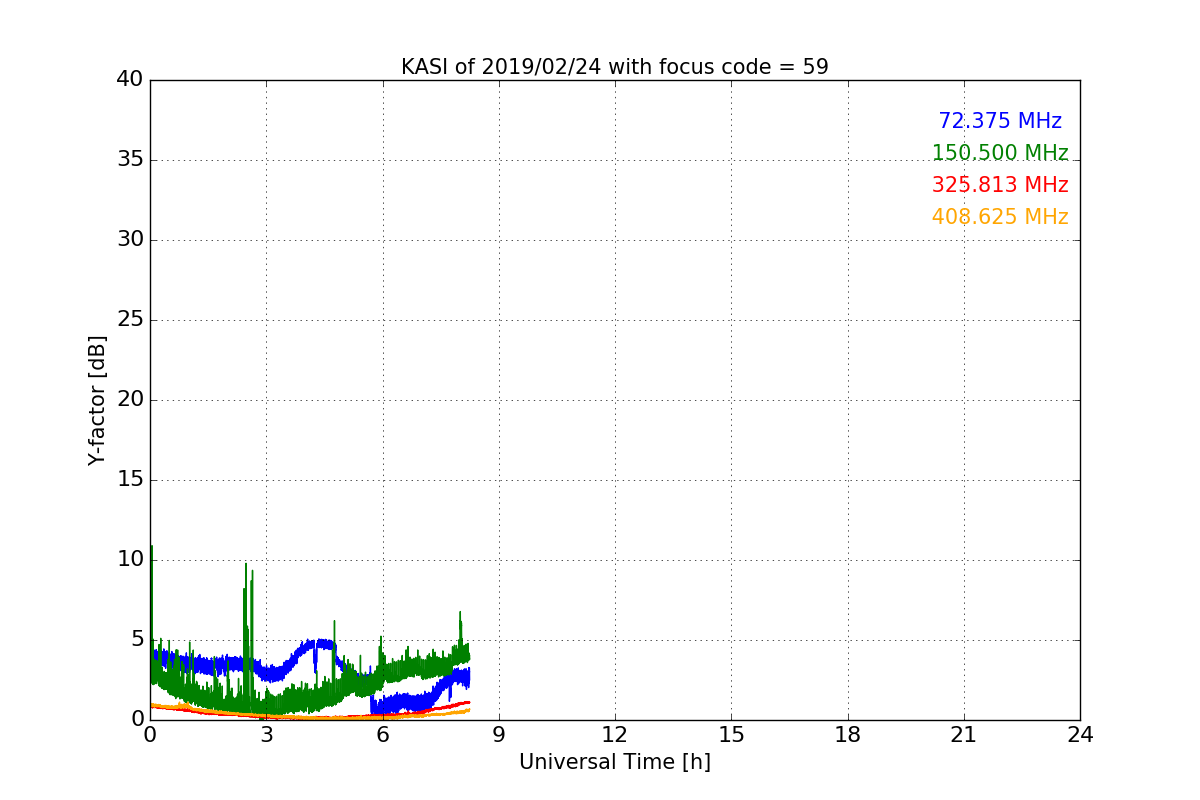Select the 150.500 MHz legend label
Viewport: 1200px width, 800px height.
(1000, 153)
